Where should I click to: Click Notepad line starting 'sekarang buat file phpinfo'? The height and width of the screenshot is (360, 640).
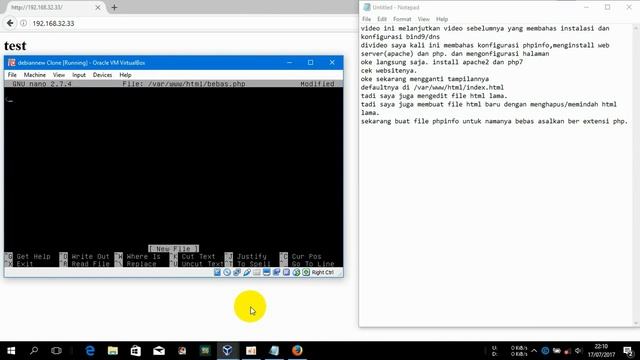point(494,121)
